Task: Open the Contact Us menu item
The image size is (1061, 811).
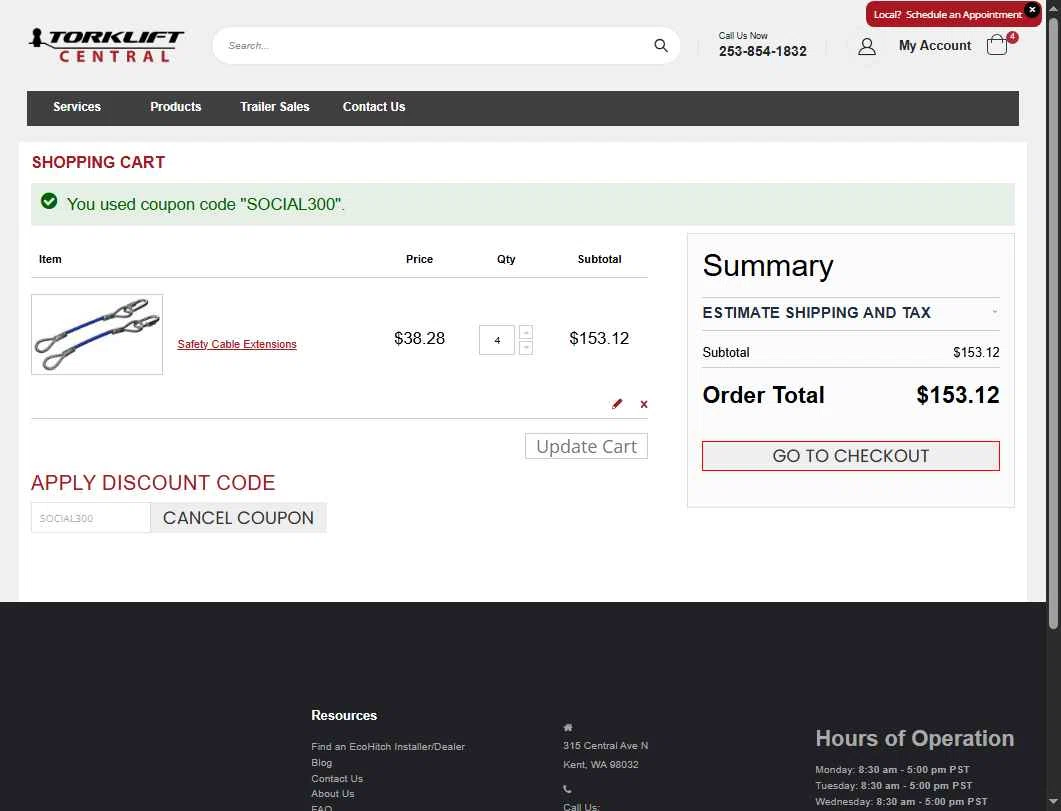Action: point(374,107)
